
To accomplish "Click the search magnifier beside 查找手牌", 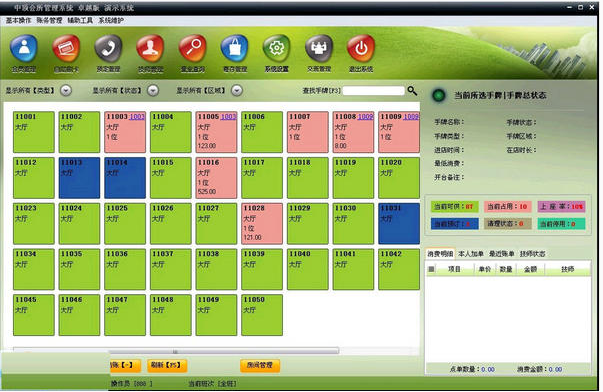I will (x=412, y=91).
